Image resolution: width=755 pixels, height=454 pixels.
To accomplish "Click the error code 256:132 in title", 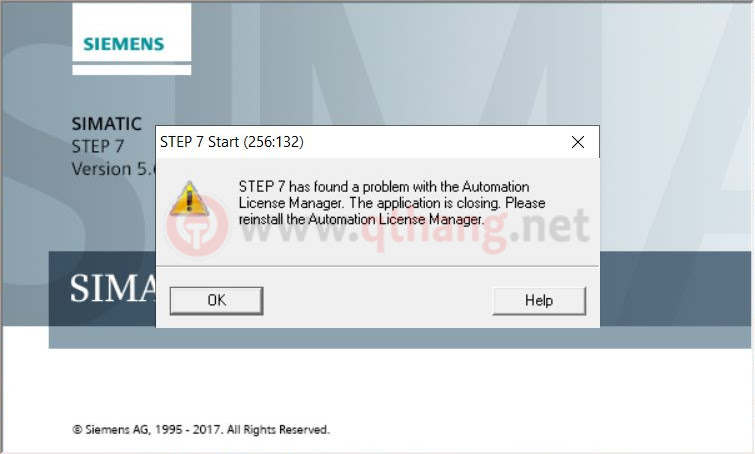I will [x=273, y=142].
